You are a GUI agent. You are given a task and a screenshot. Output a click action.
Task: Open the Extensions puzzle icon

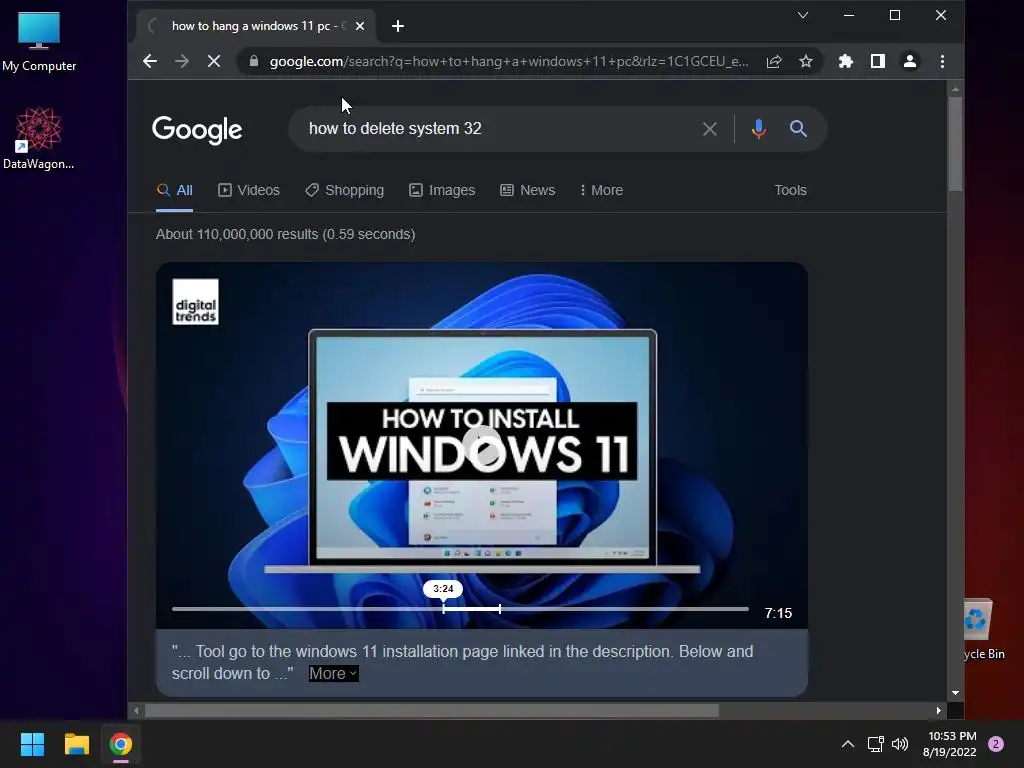coord(846,61)
